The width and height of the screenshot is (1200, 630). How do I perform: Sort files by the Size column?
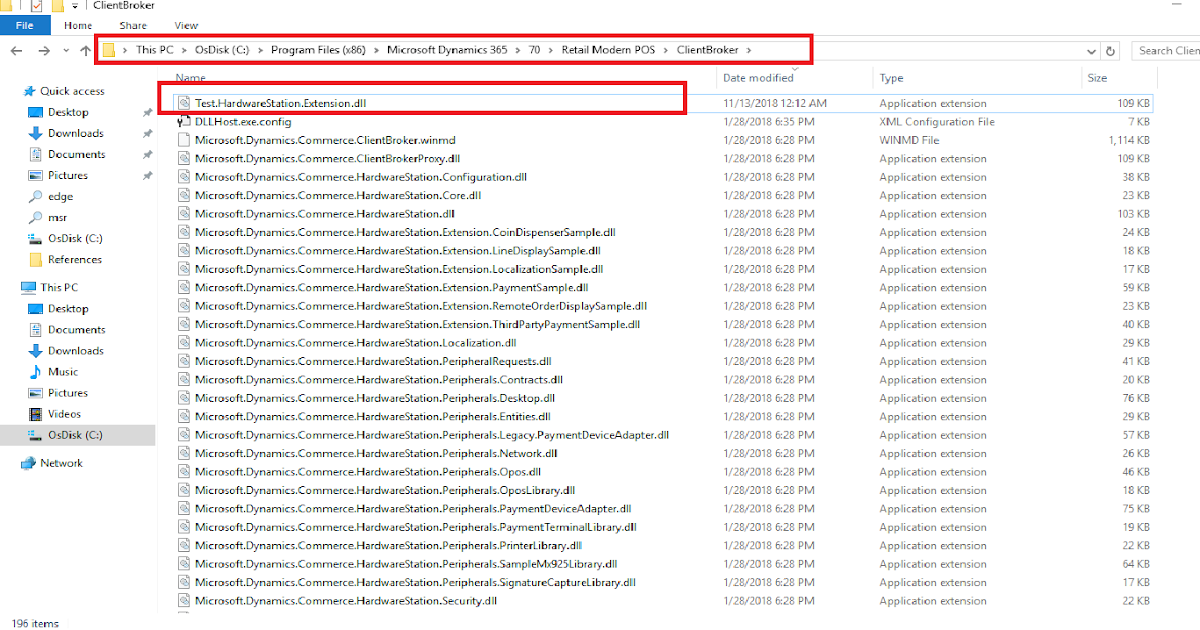(1097, 78)
